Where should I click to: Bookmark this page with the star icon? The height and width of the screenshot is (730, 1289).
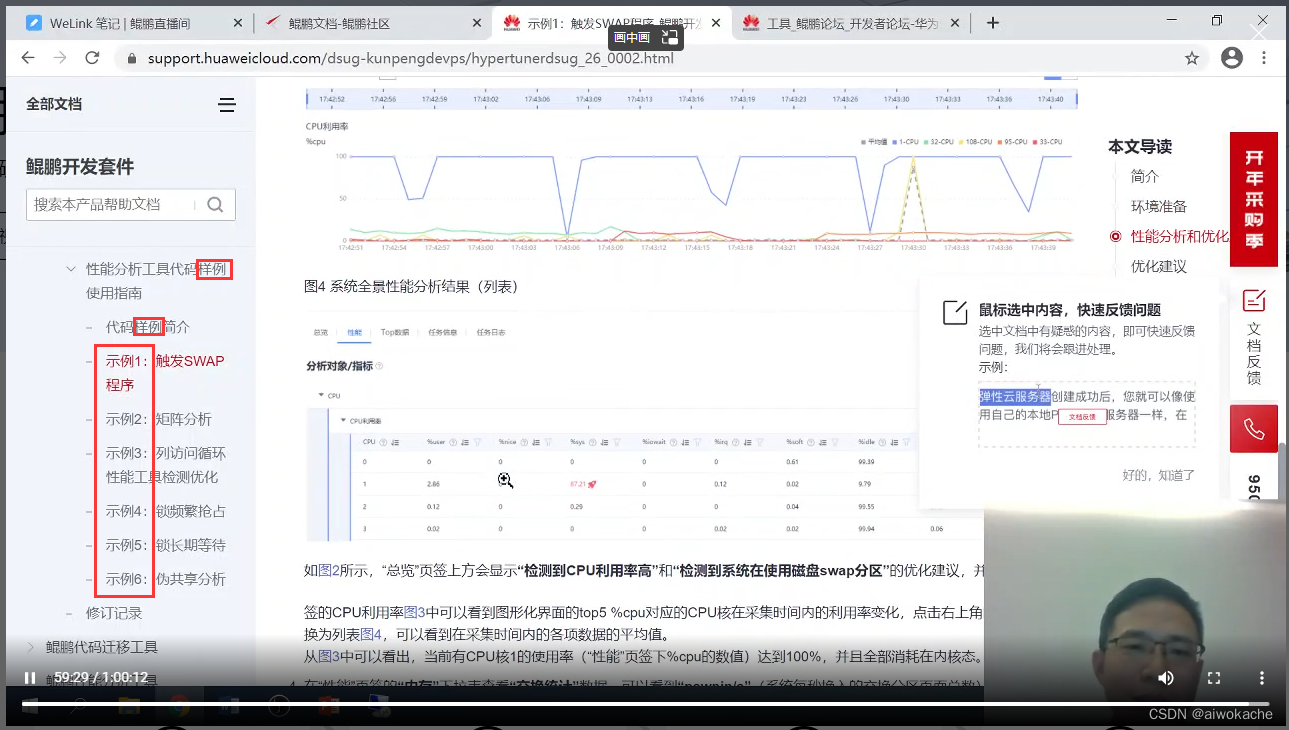tap(1192, 58)
